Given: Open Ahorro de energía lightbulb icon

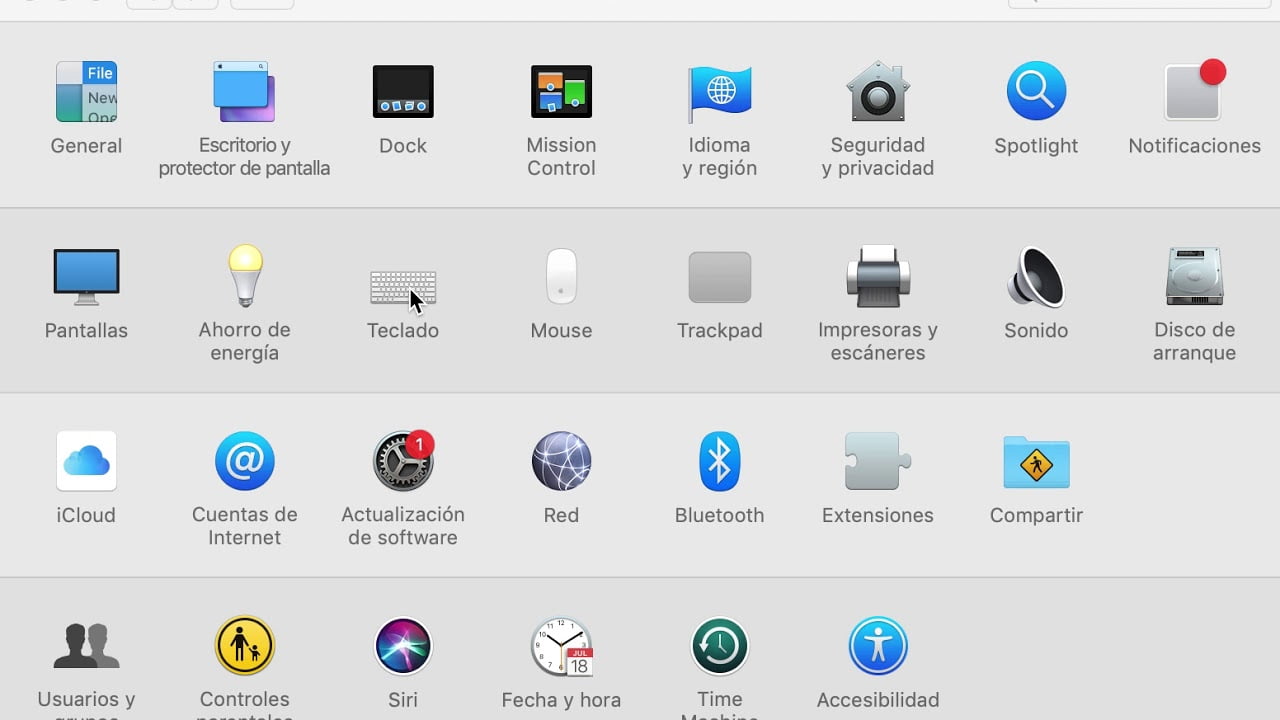Looking at the screenshot, I should (x=245, y=275).
